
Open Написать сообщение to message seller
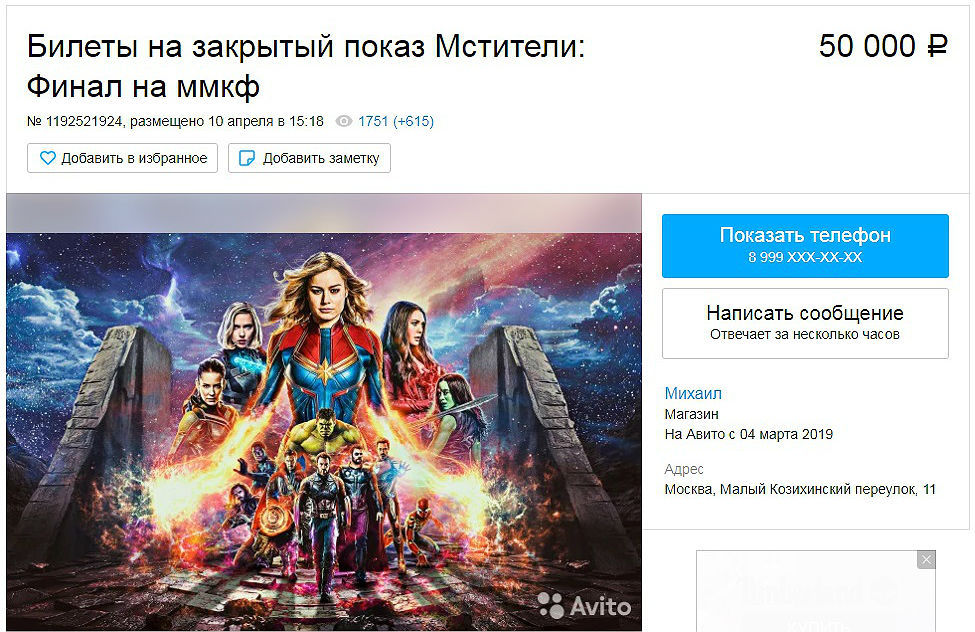point(805,323)
